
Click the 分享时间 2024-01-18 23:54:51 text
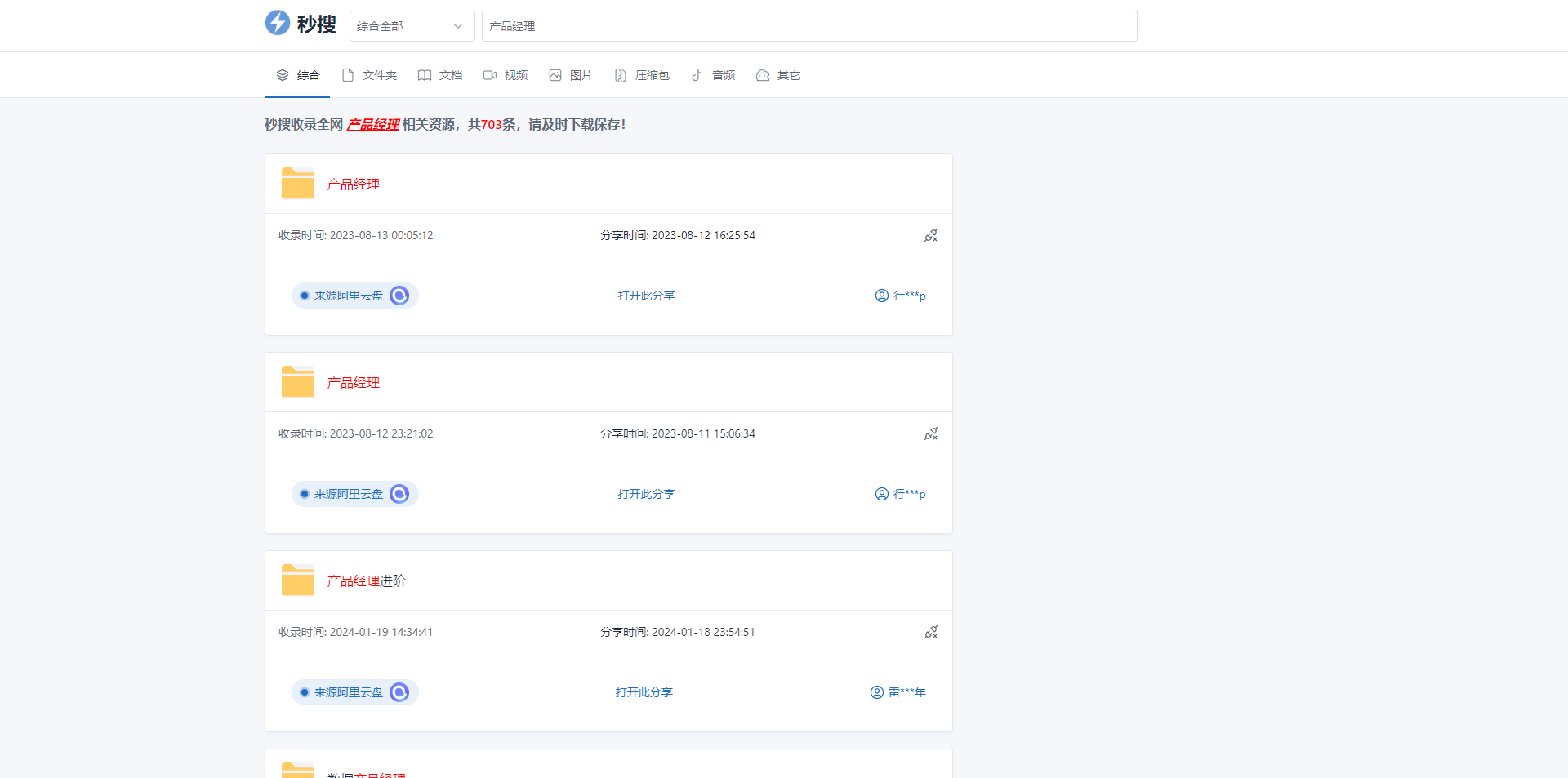pyautogui.click(x=678, y=632)
